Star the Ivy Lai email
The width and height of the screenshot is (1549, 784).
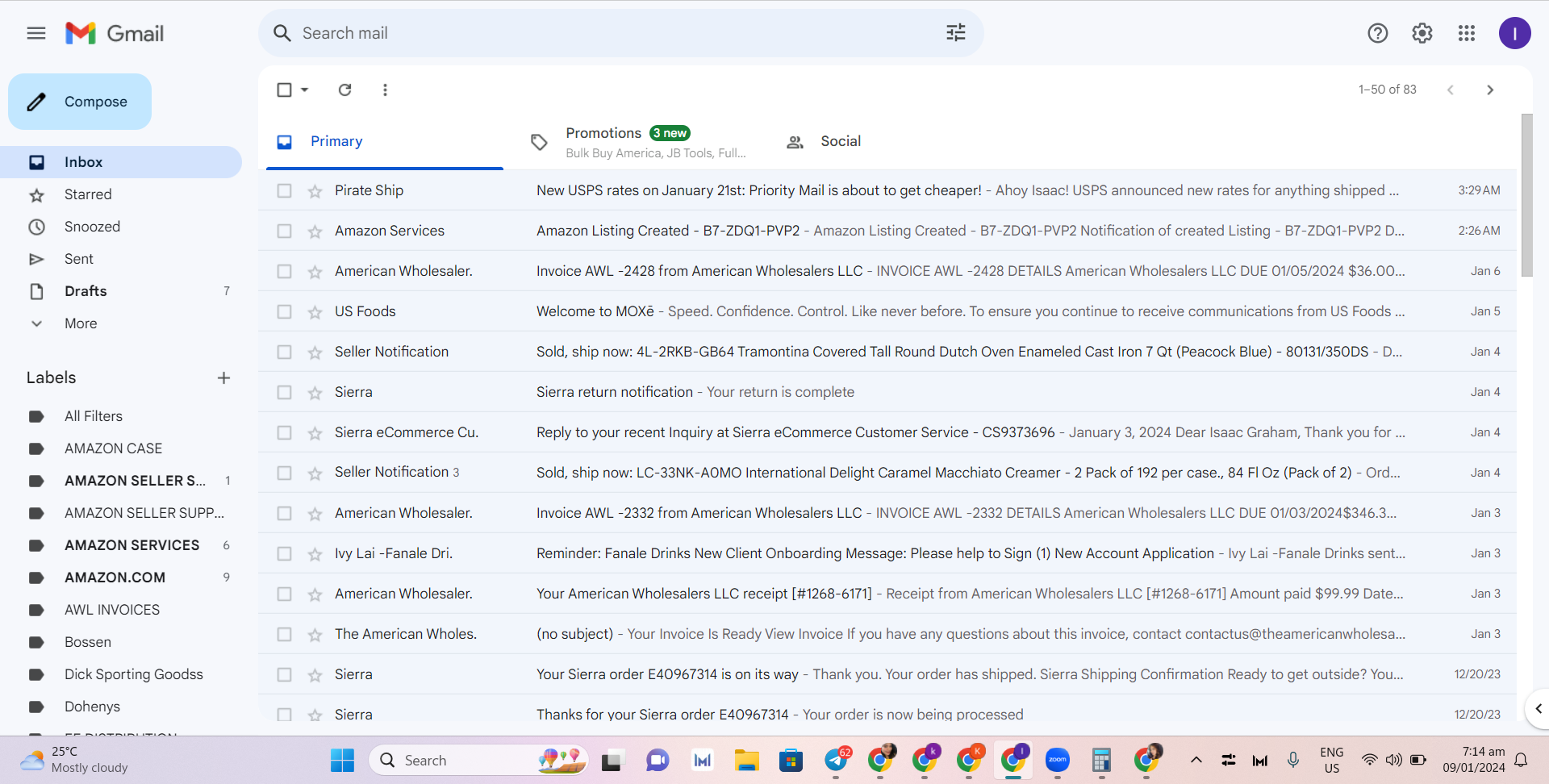click(x=315, y=554)
